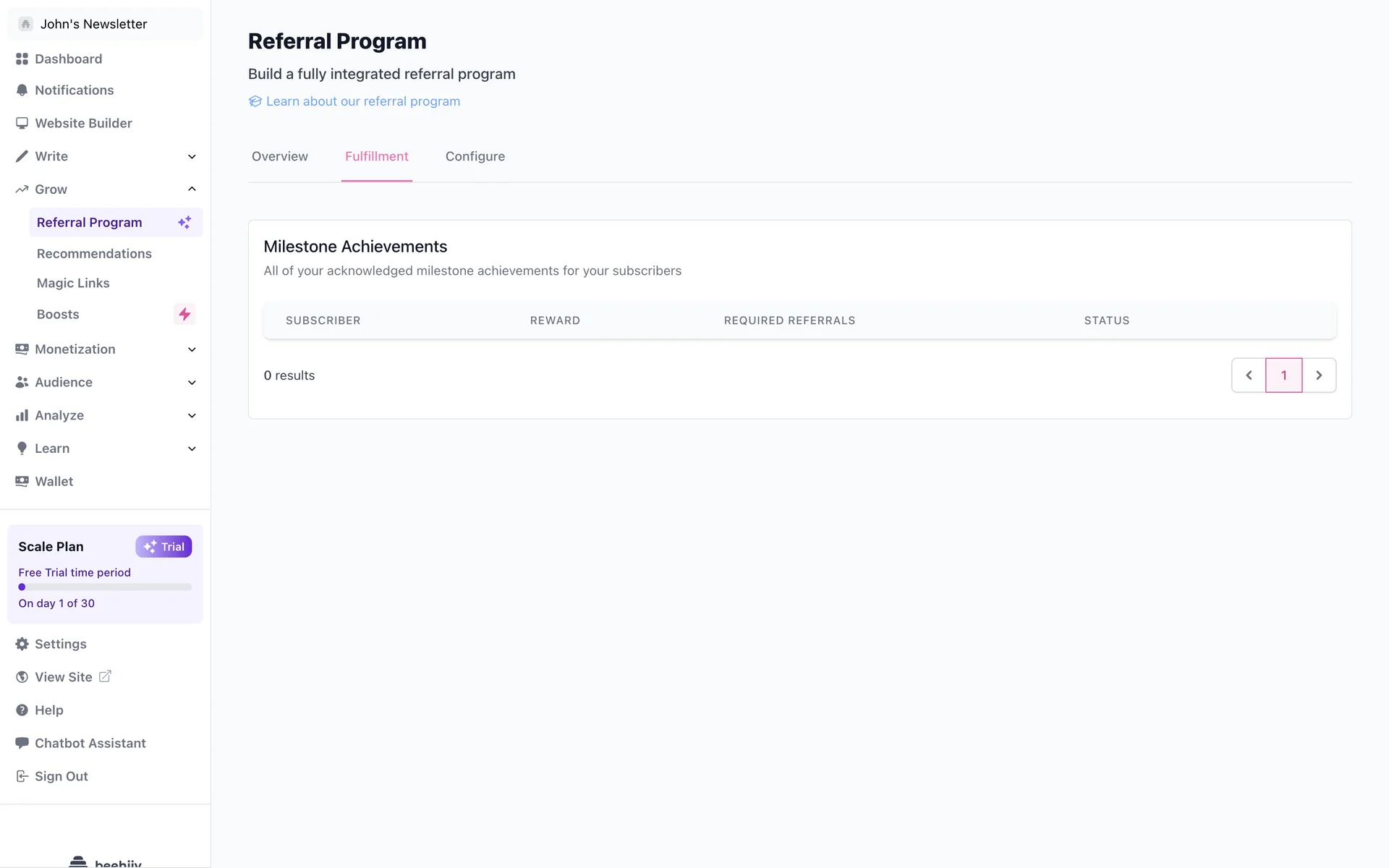The image size is (1389, 868).
Task: Collapse the Grow section chevron
Action: [192, 190]
